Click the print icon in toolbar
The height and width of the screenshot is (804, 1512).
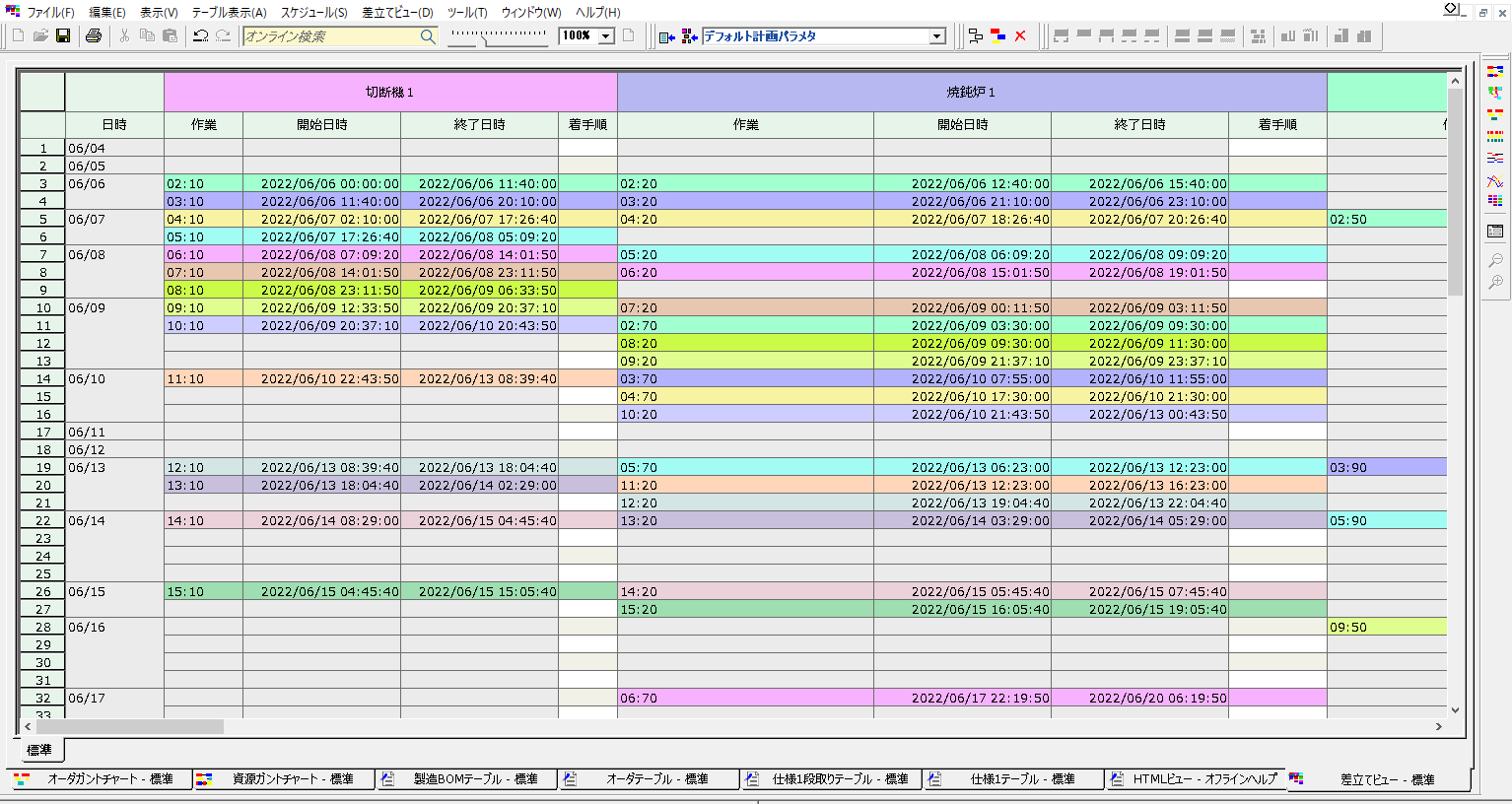pyautogui.click(x=94, y=36)
